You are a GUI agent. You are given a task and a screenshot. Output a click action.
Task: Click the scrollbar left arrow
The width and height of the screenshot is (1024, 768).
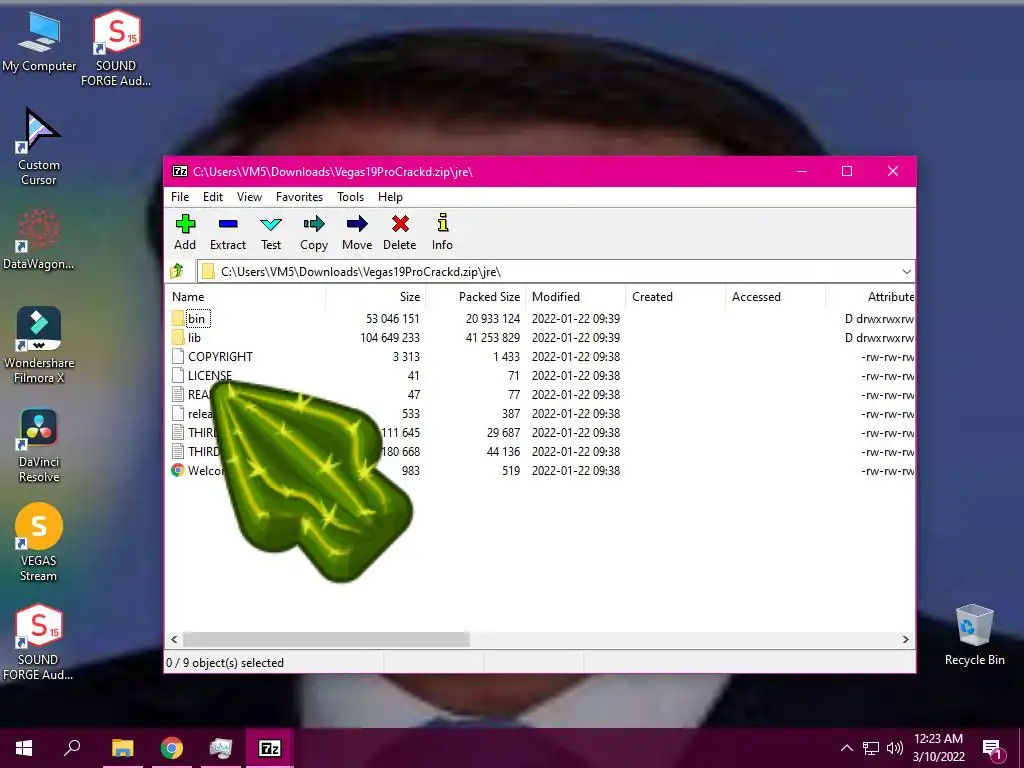(174, 639)
